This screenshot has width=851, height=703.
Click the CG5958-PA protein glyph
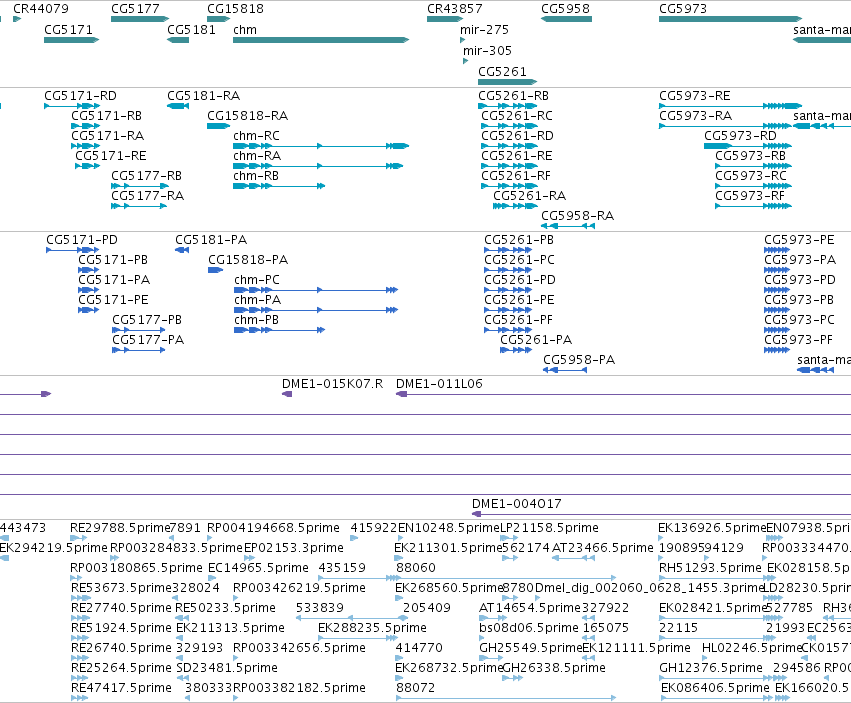565,370
